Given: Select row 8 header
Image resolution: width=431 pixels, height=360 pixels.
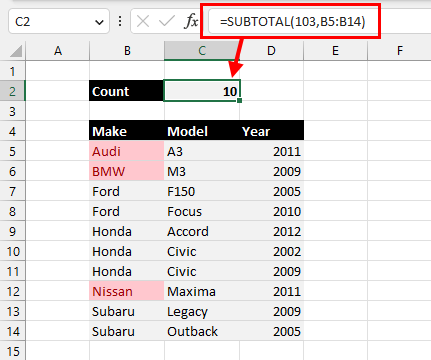Looking at the screenshot, I should coord(13,211).
